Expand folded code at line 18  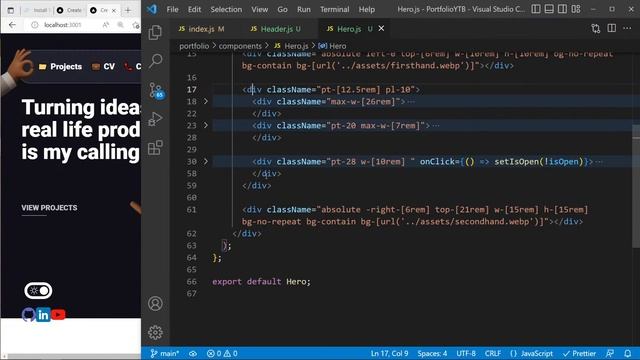coord(206,101)
